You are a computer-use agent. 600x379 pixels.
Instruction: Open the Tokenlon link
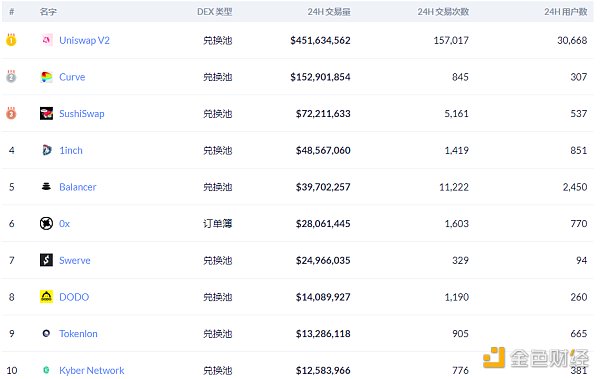coord(78,333)
